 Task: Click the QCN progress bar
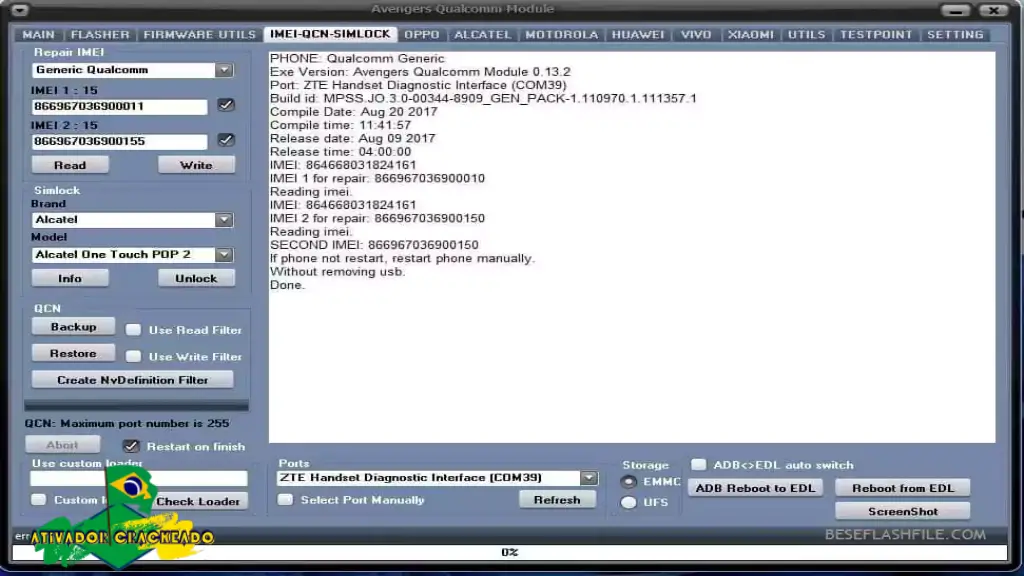(136, 406)
